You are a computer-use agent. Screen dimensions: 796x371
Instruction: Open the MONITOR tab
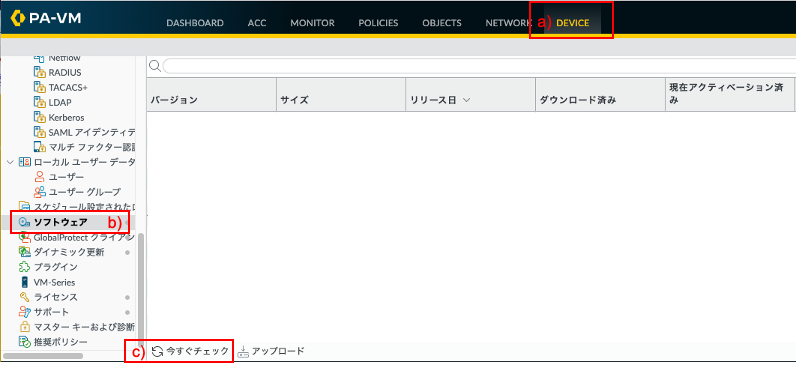pyautogui.click(x=312, y=23)
